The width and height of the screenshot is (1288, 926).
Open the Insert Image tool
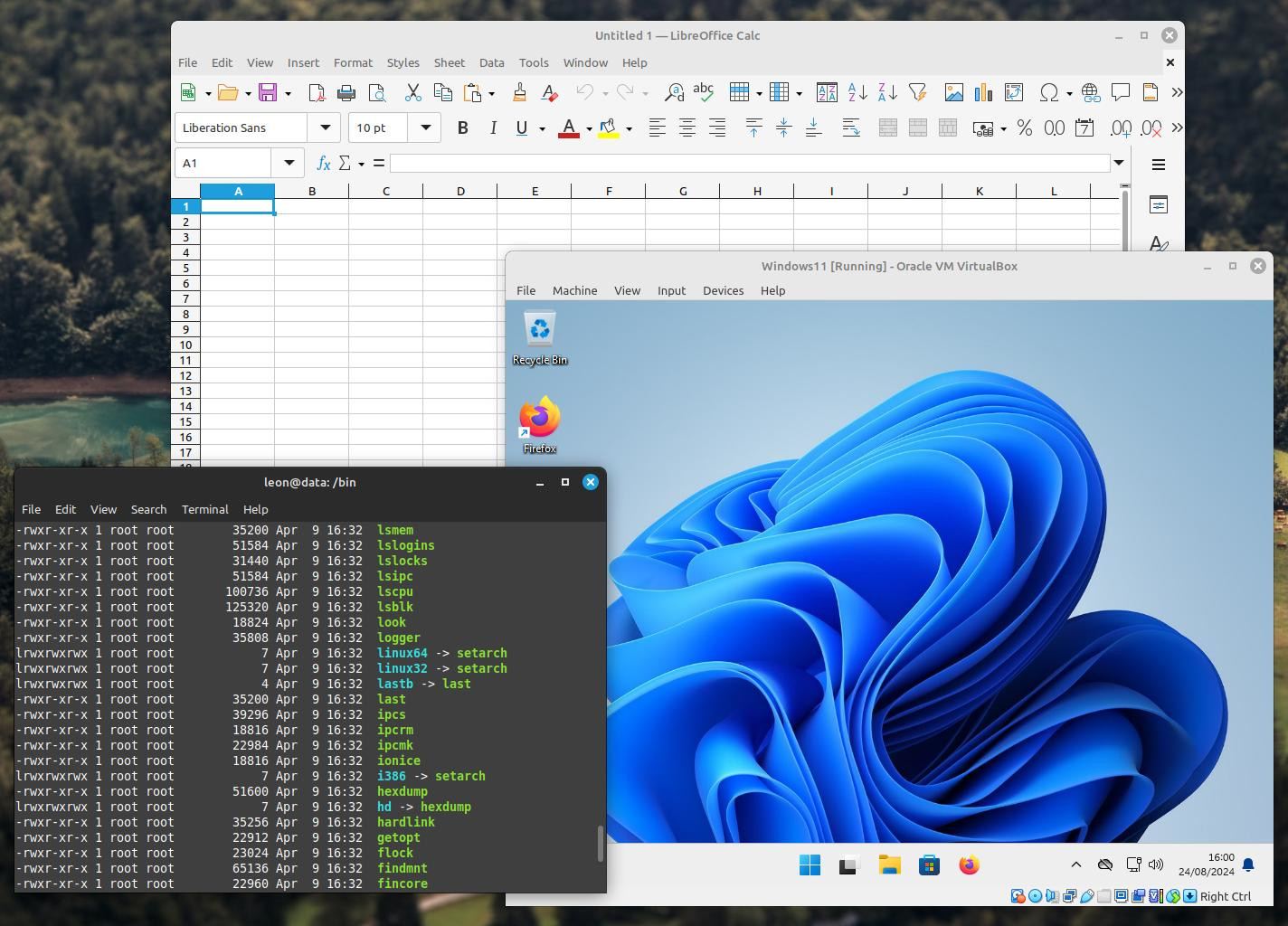(x=953, y=92)
